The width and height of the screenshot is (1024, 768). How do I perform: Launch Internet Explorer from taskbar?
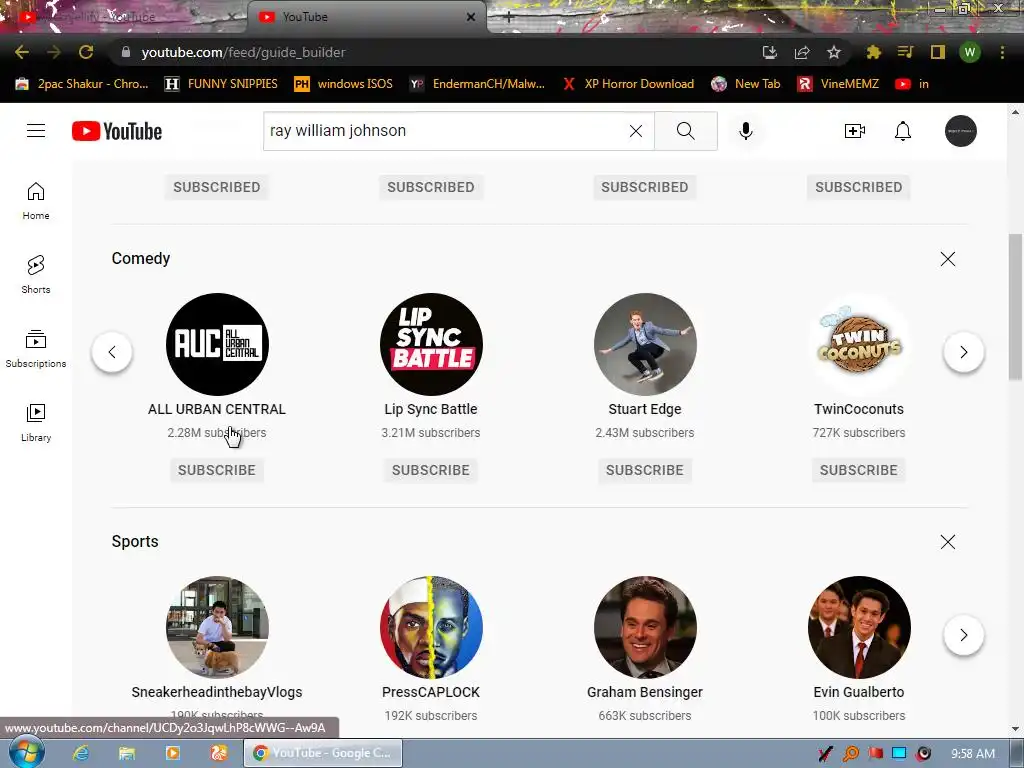pos(81,753)
